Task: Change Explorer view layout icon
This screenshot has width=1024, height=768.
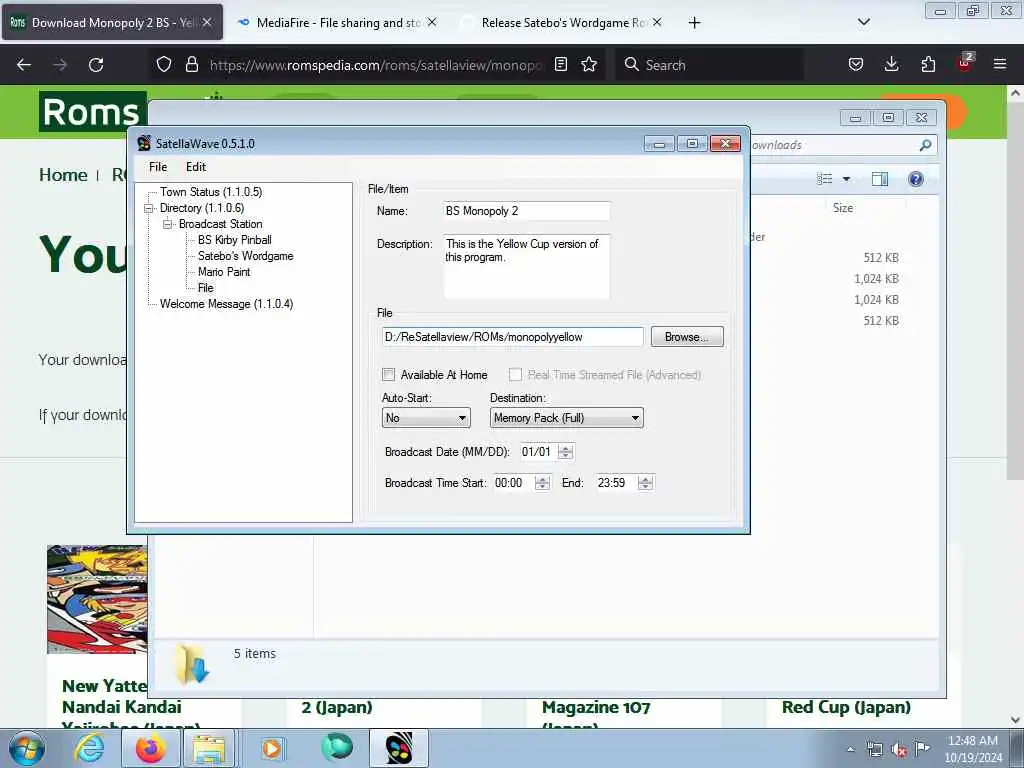Action: [825, 179]
